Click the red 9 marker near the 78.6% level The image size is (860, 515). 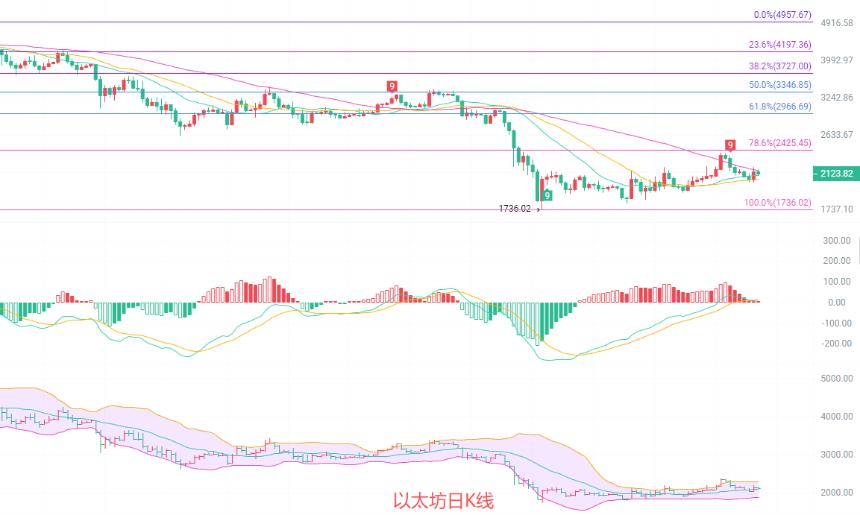[730, 145]
